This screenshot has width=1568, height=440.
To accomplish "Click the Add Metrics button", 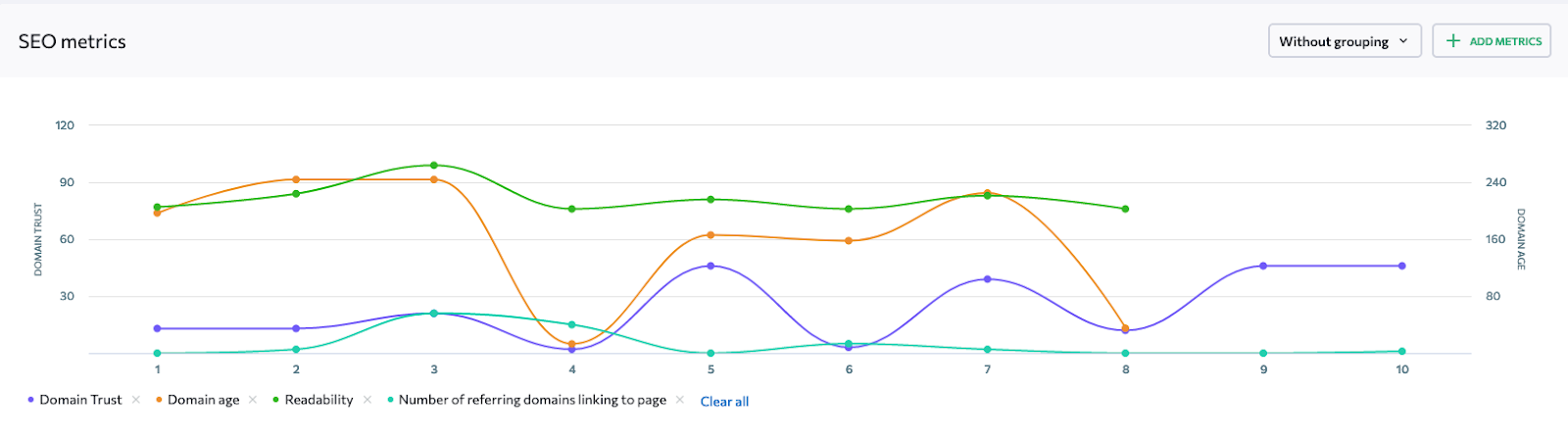I will (x=1492, y=41).
